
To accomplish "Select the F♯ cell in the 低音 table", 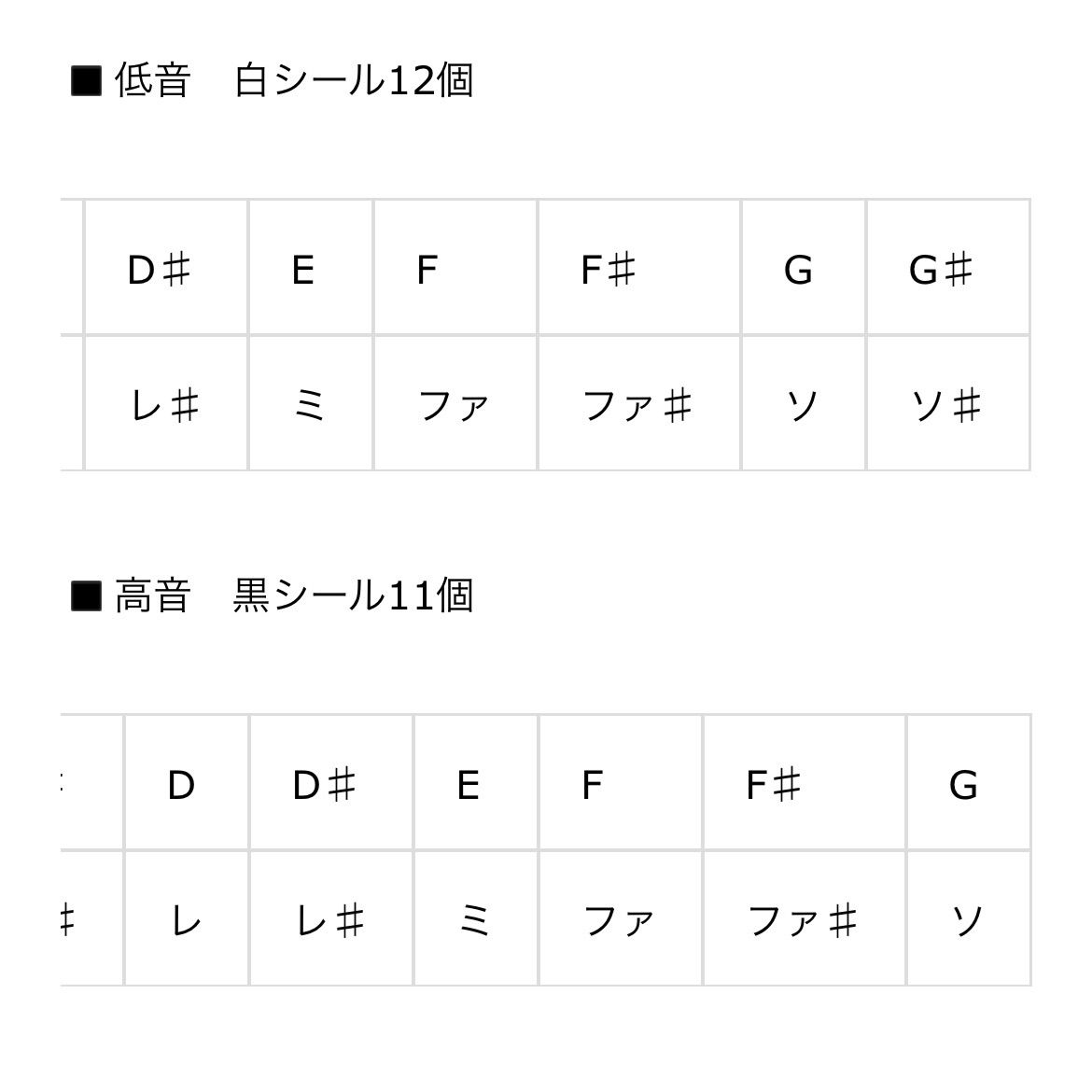I will (x=639, y=269).
